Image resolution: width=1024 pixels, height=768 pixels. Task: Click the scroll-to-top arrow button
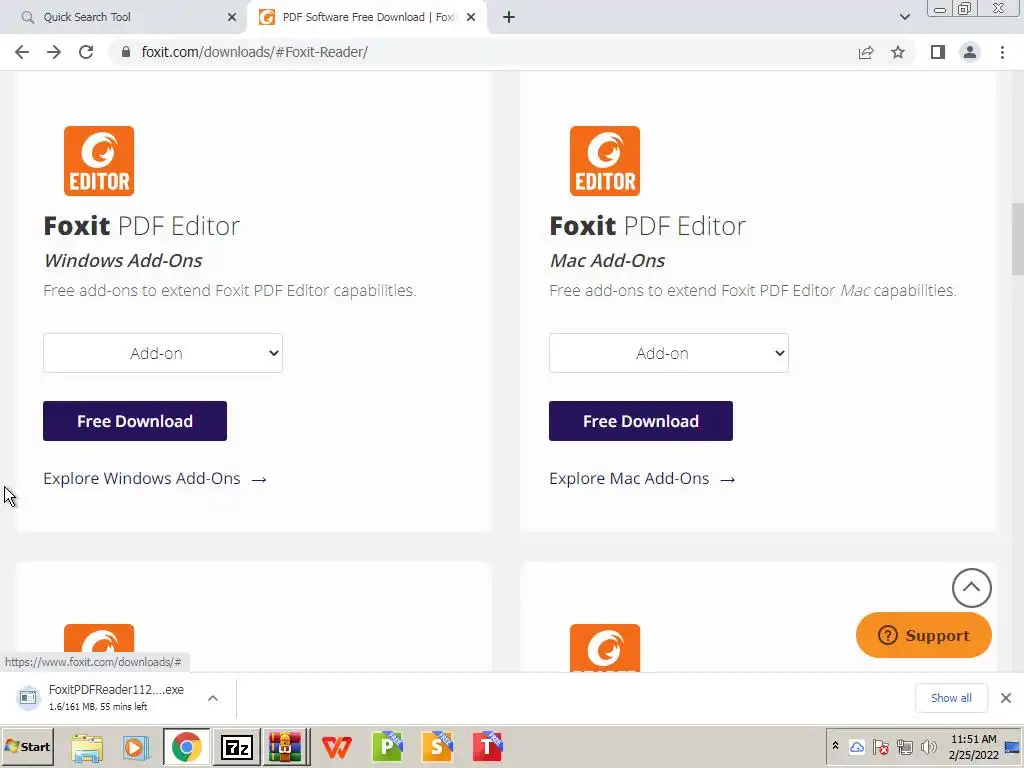(972, 588)
